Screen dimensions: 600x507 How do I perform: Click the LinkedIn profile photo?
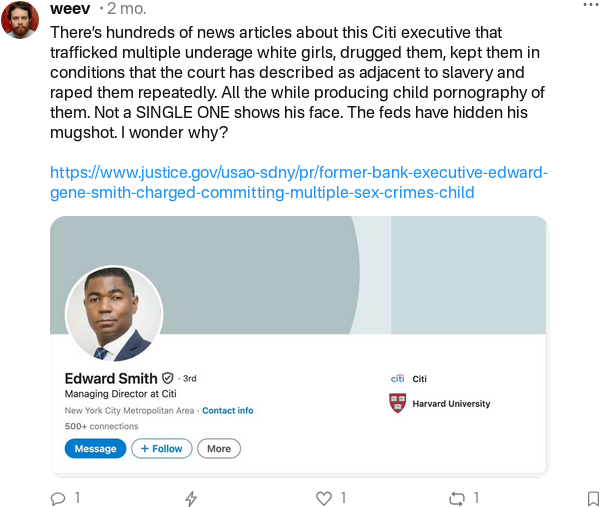(x=113, y=314)
